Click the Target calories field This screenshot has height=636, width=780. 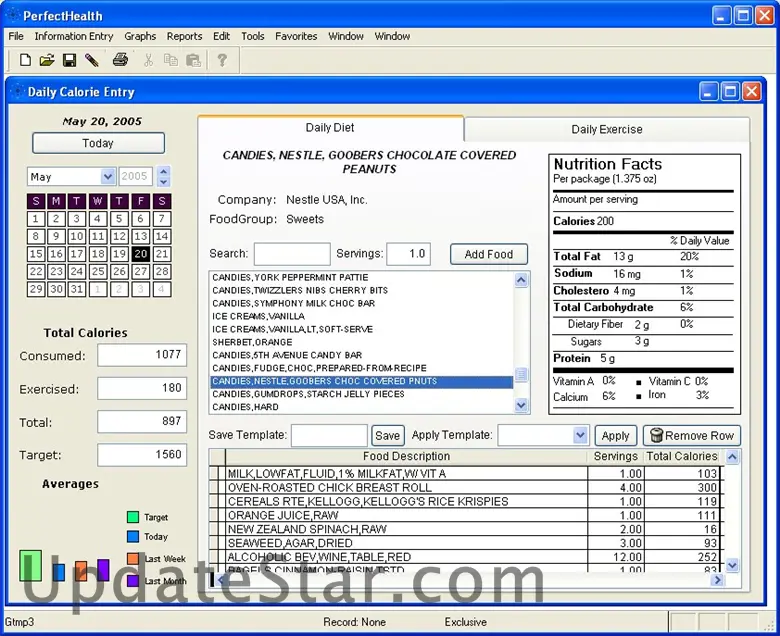[x=142, y=454]
